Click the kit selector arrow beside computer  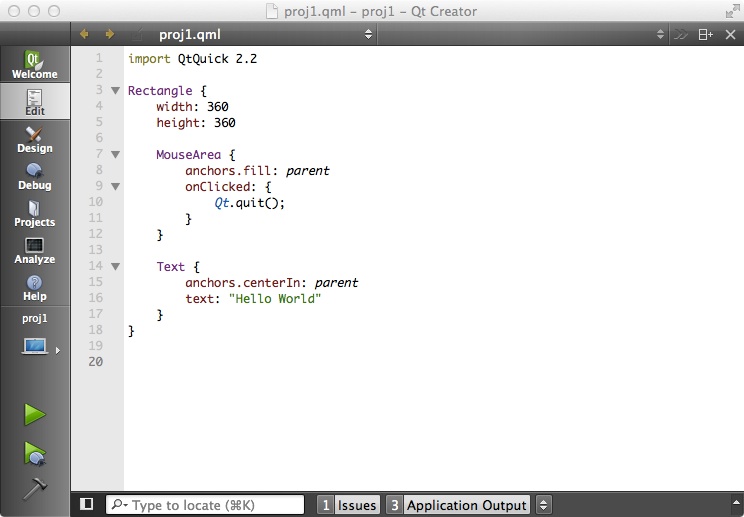[57, 351]
